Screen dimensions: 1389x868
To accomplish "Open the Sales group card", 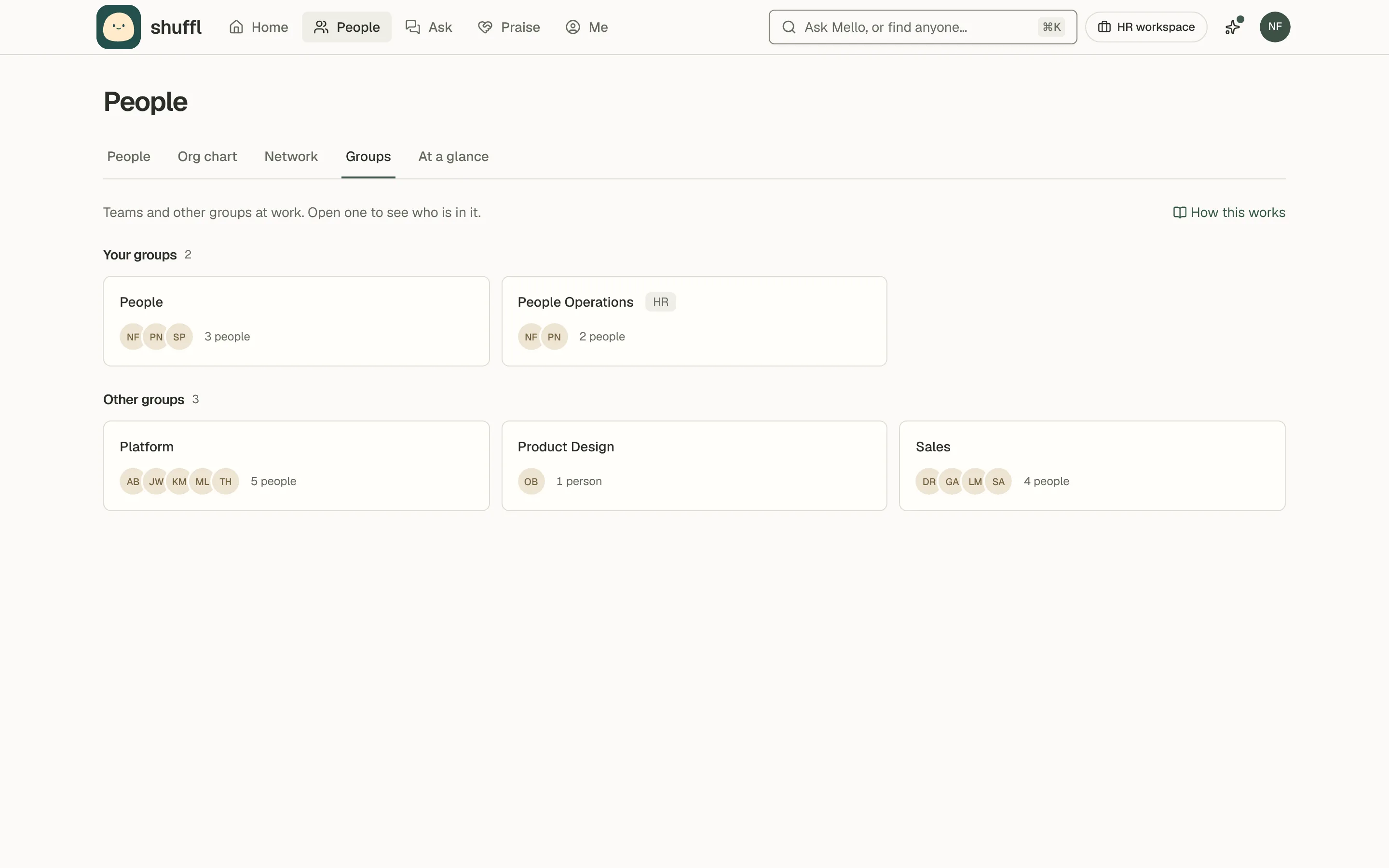I will point(1092,465).
